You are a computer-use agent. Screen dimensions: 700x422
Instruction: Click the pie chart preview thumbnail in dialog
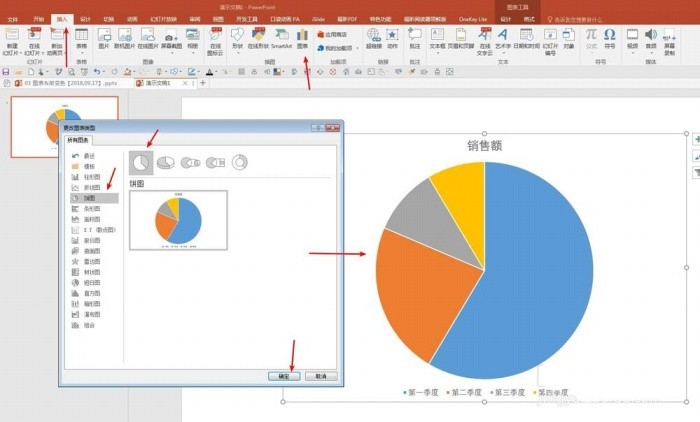[x=178, y=220]
